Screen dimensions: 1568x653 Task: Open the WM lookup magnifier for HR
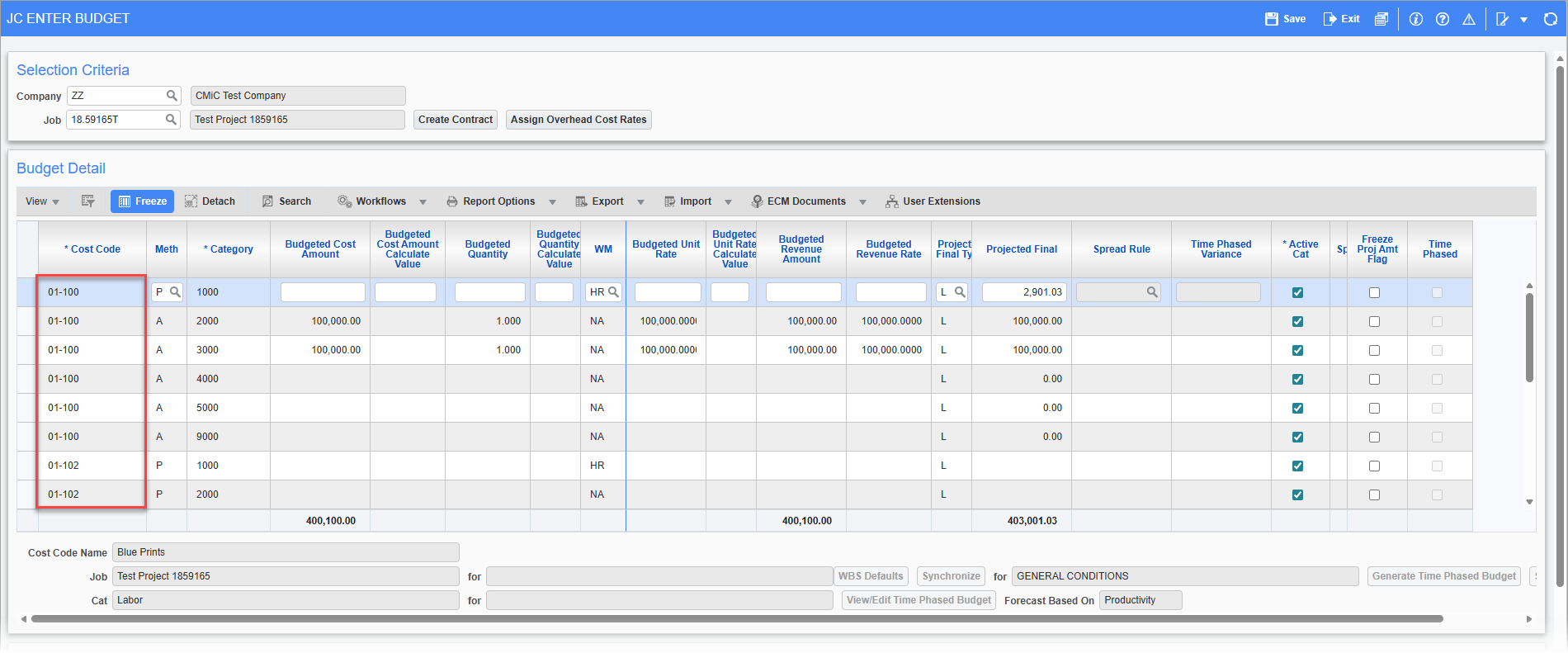tap(613, 292)
